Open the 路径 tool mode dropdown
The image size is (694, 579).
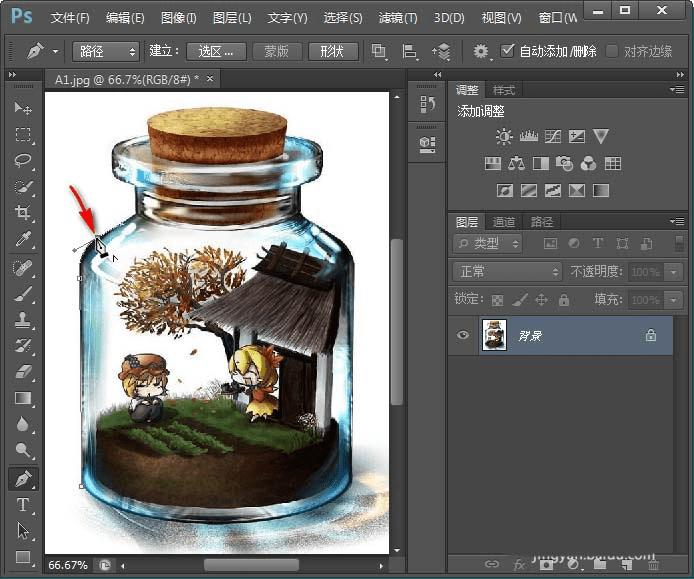(x=105, y=51)
